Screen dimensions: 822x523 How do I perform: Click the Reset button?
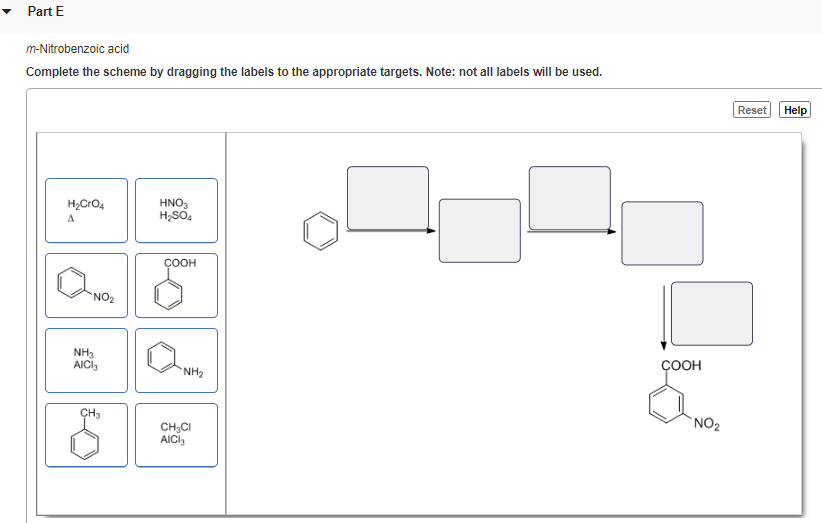point(751,110)
